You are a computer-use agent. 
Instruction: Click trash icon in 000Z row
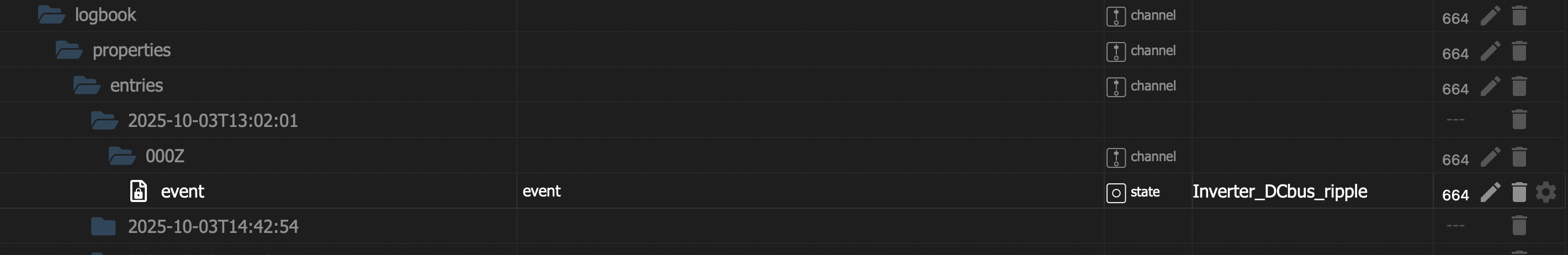(1519, 157)
